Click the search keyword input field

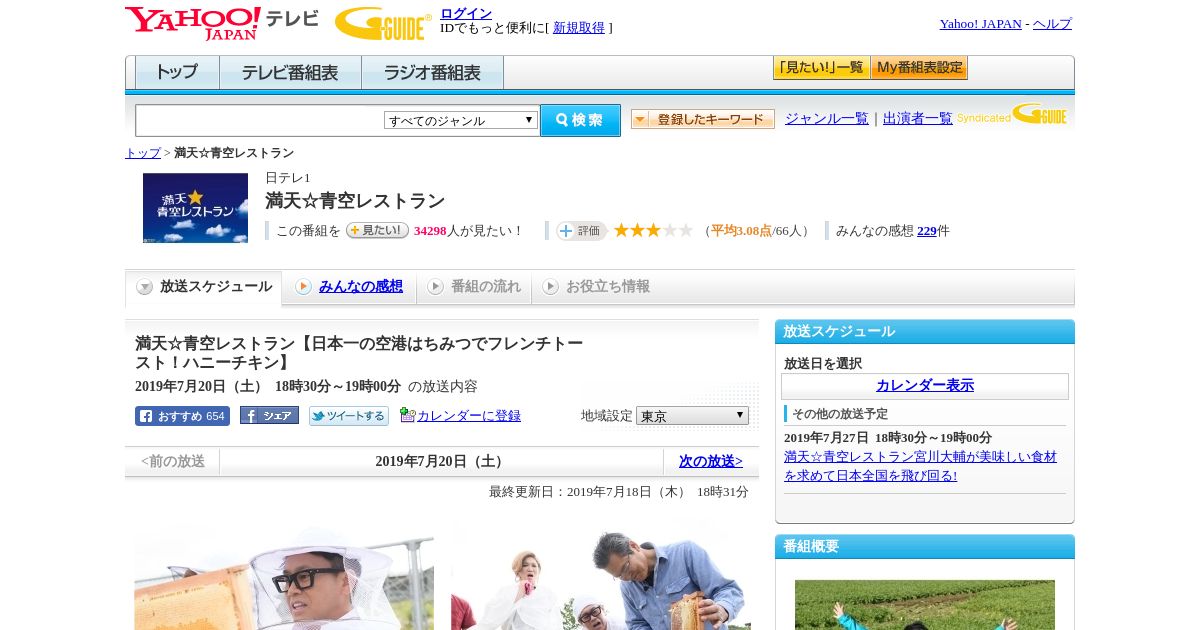tap(260, 120)
